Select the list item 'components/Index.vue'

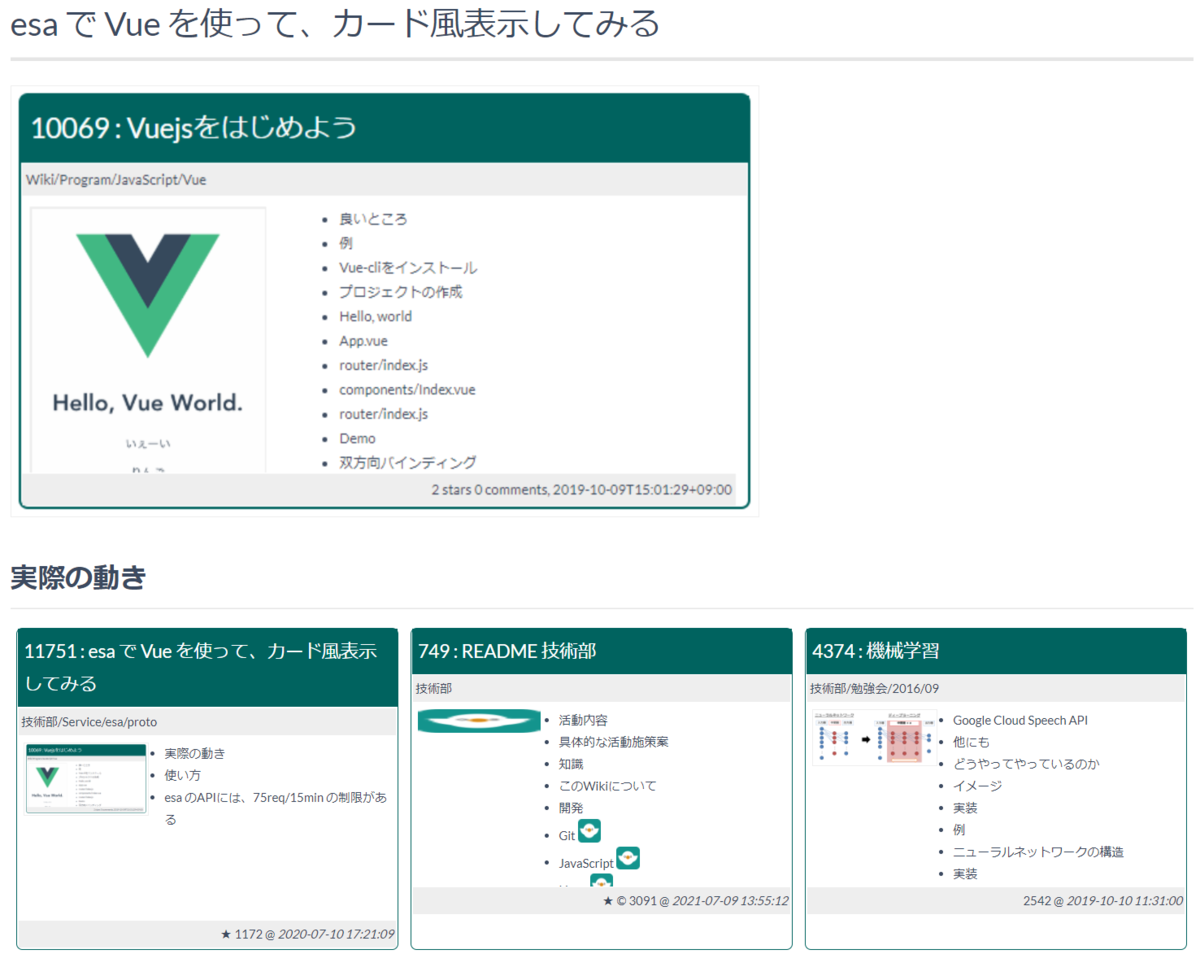pos(407,389)
